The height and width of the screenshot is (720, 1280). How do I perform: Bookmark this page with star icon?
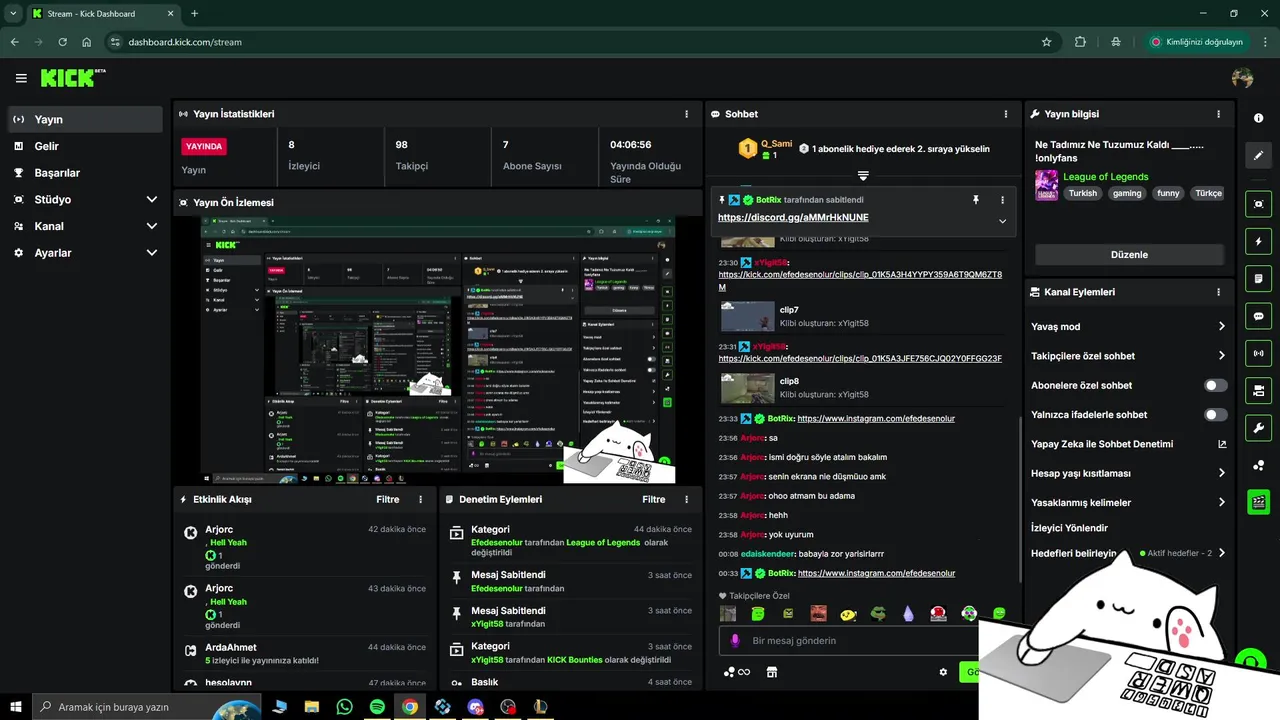click(x=1046, y=42)
